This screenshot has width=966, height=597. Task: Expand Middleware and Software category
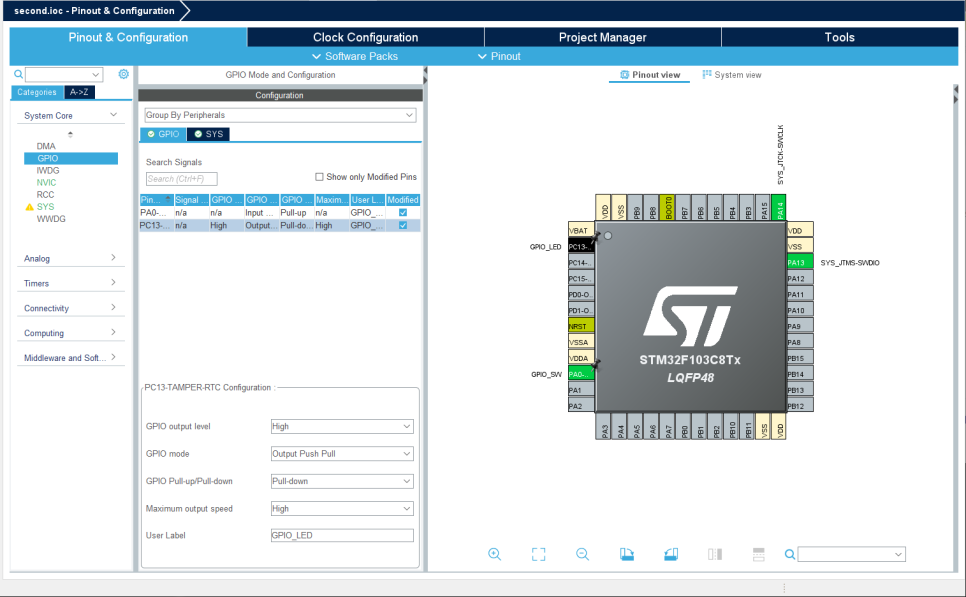70,357
